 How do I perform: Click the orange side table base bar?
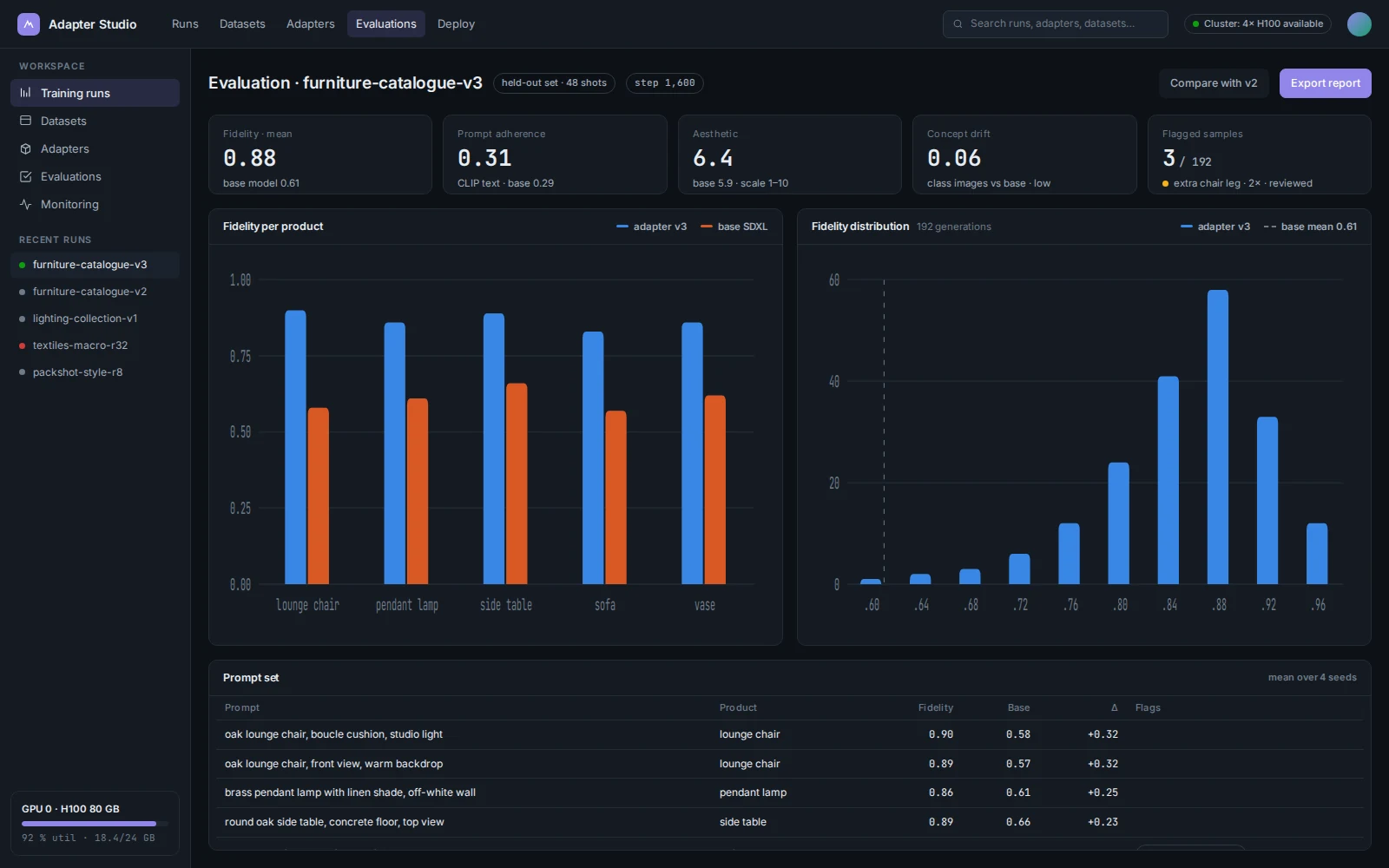coord(517,483)
